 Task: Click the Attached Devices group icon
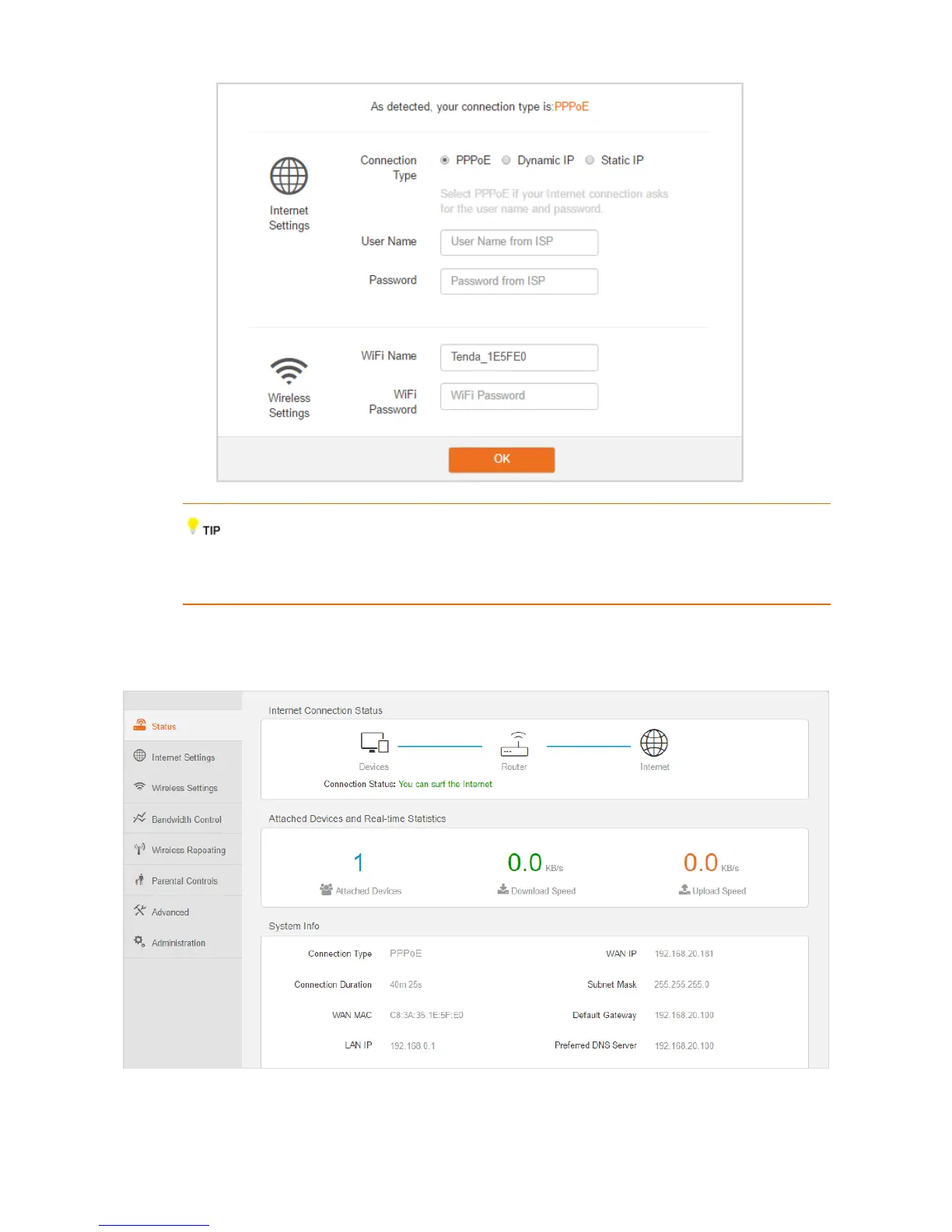pos(326,889)
